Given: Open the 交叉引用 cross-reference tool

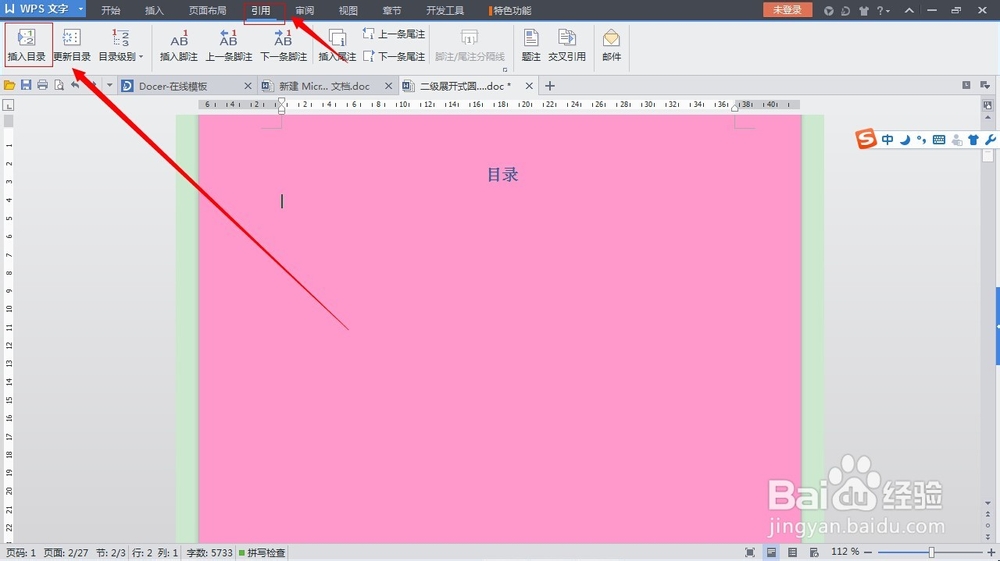Looking at the screenshot, I should [x=567, y=45].
